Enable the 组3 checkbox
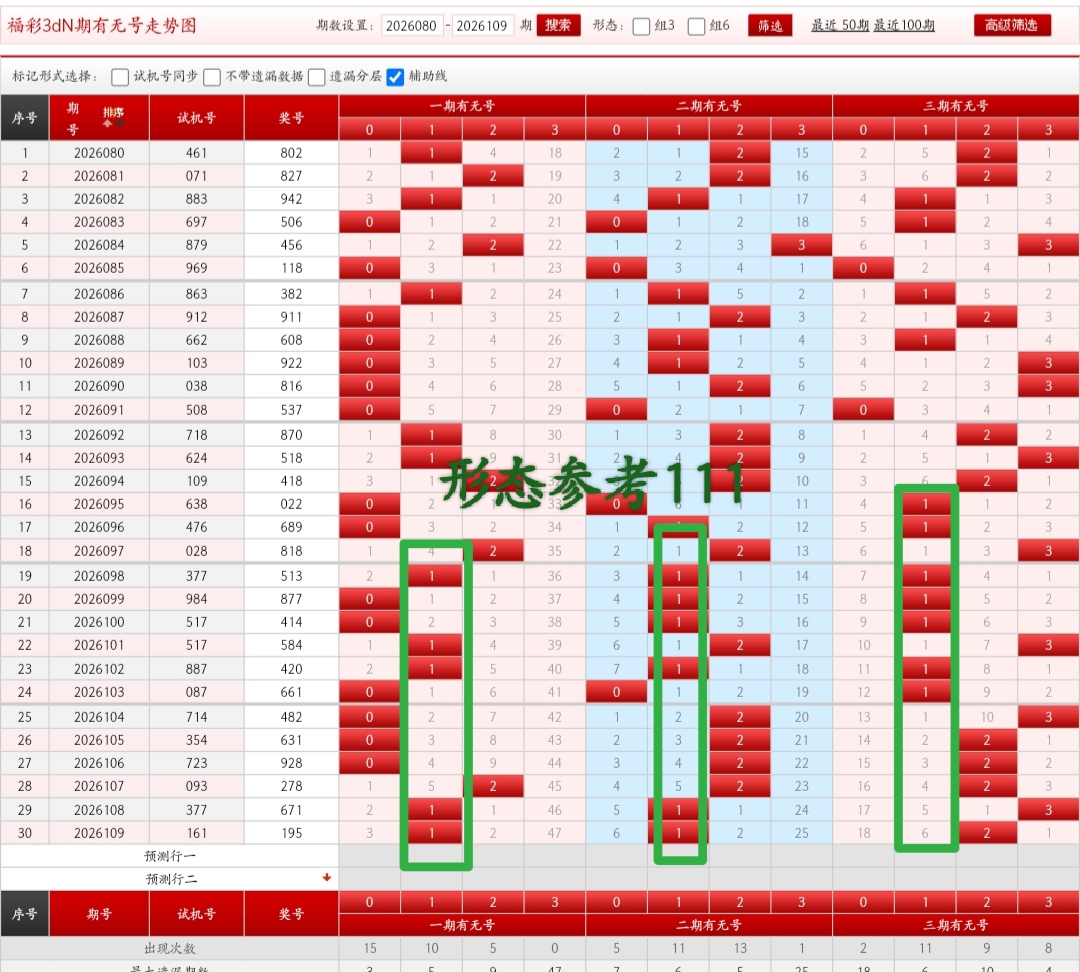 [642, 26]
